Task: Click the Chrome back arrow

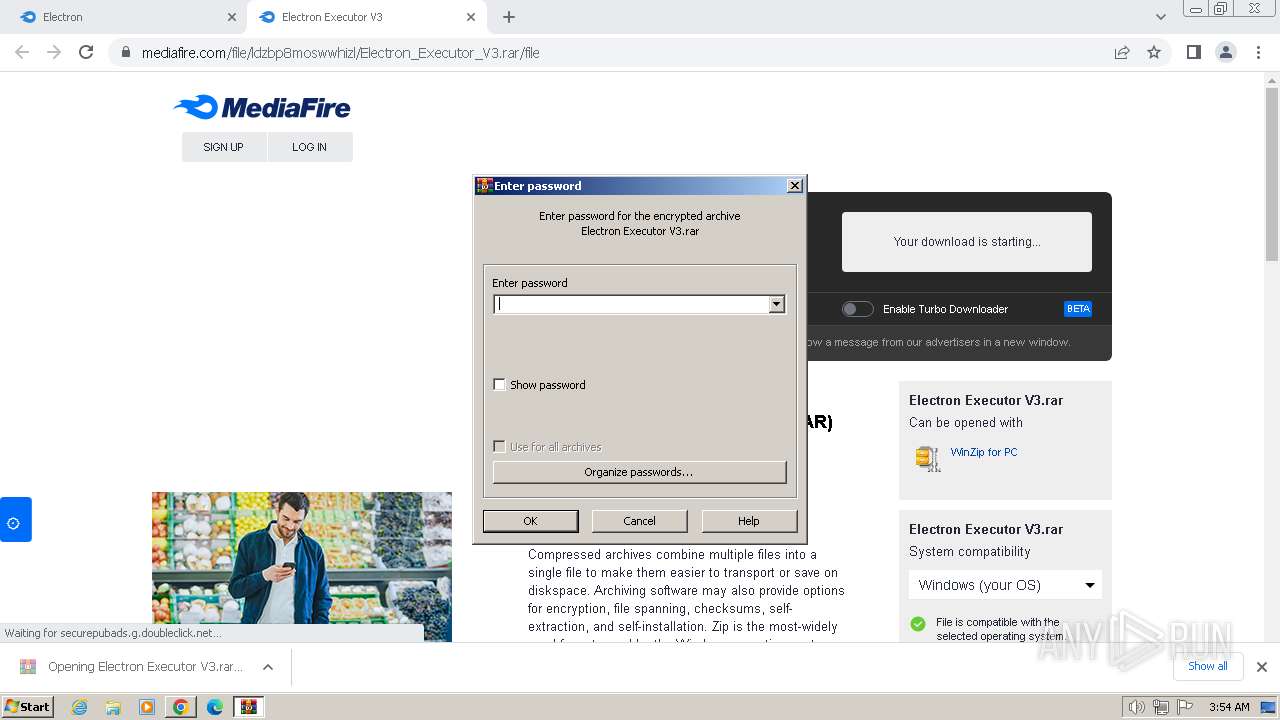Action: click(22, 52)
